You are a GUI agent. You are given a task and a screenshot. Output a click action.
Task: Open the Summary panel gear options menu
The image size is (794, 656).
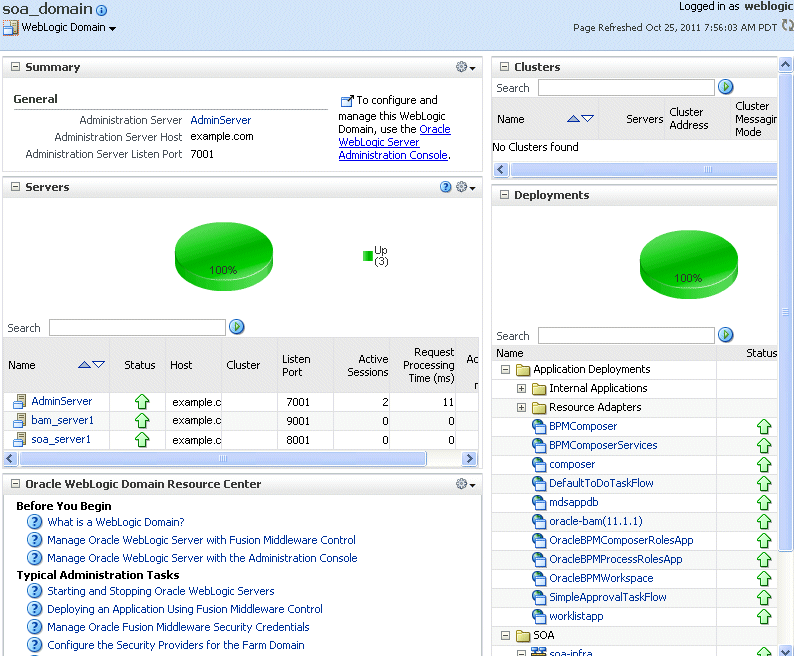465,67
